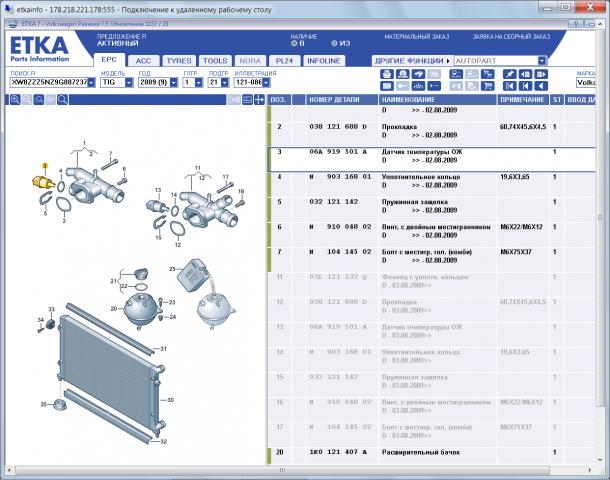Image resolution: width=610 pixels, height=480 pixels.
Task: Click the double-bar jump-to-first icon
Action: click(509, 86)
